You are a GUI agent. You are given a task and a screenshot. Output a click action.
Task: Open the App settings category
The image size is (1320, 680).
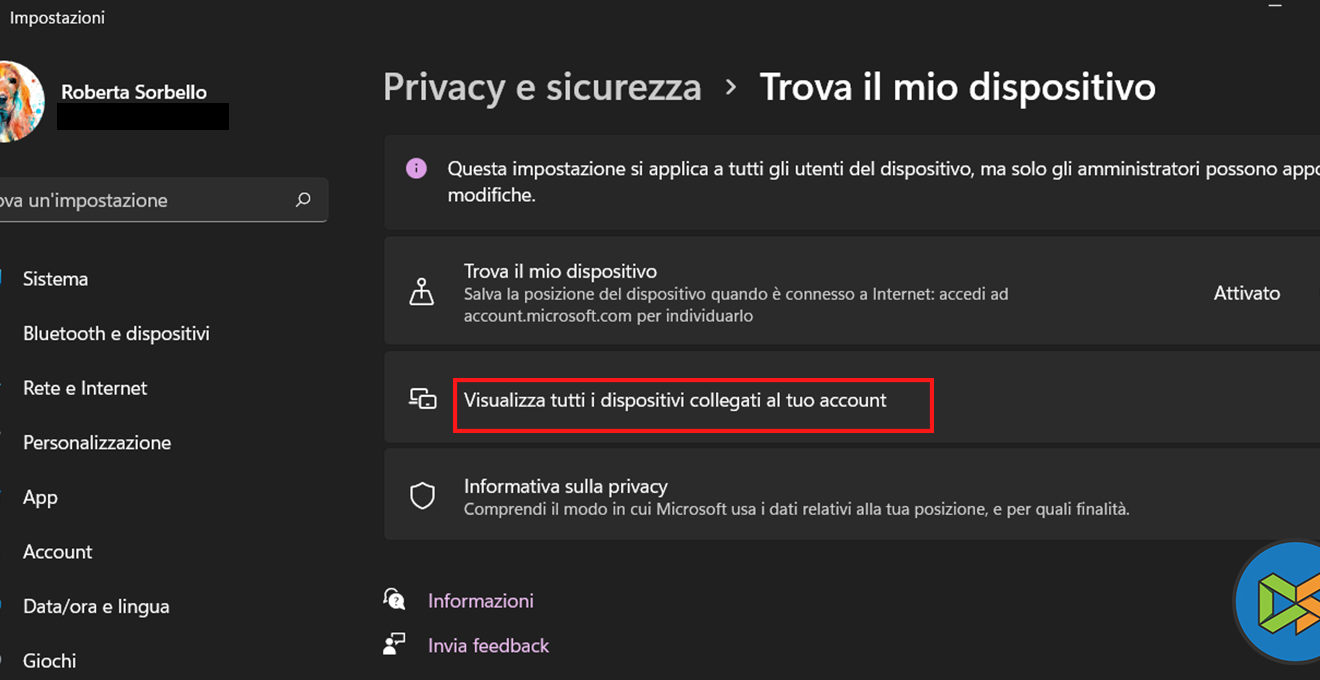pyautogui.click(x=40, y=497)
